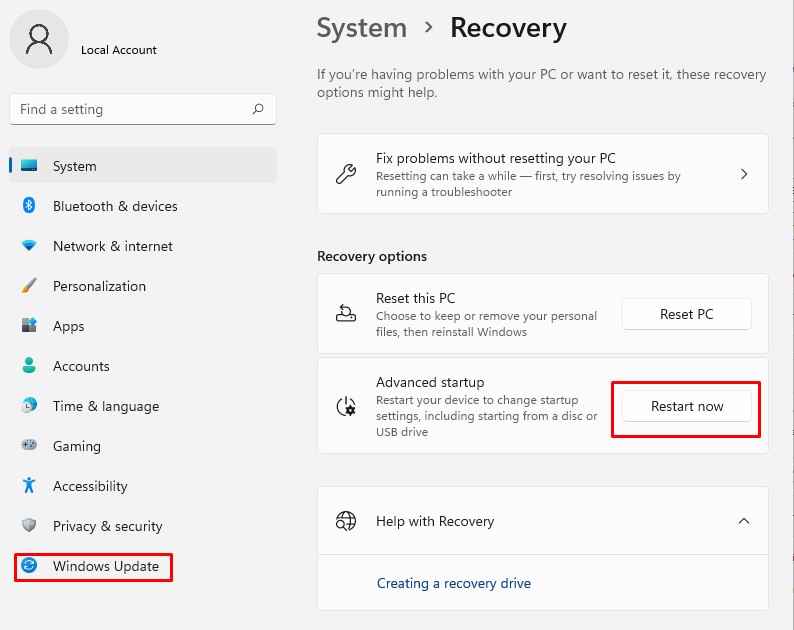This screenshot has height=630, width=794.
Task: Click the Time & language globe icon
Action: click(x=29, y=406)
